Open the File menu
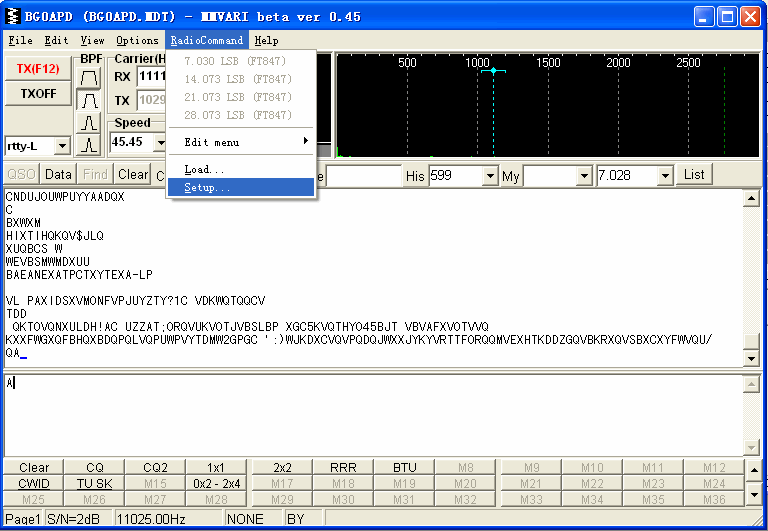 tap(21, 40)
